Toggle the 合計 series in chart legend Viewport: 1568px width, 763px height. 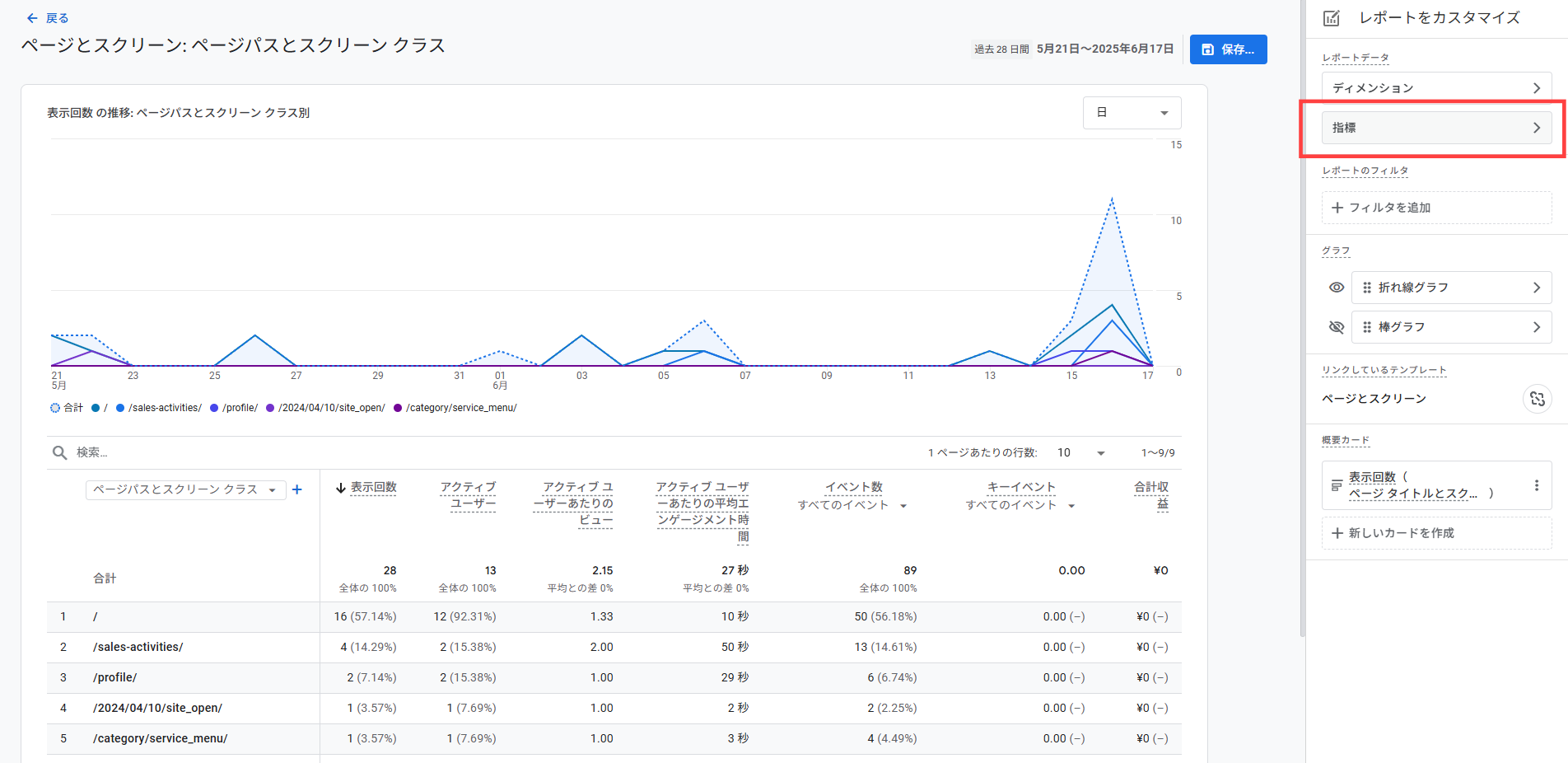[x=67, y=408]
